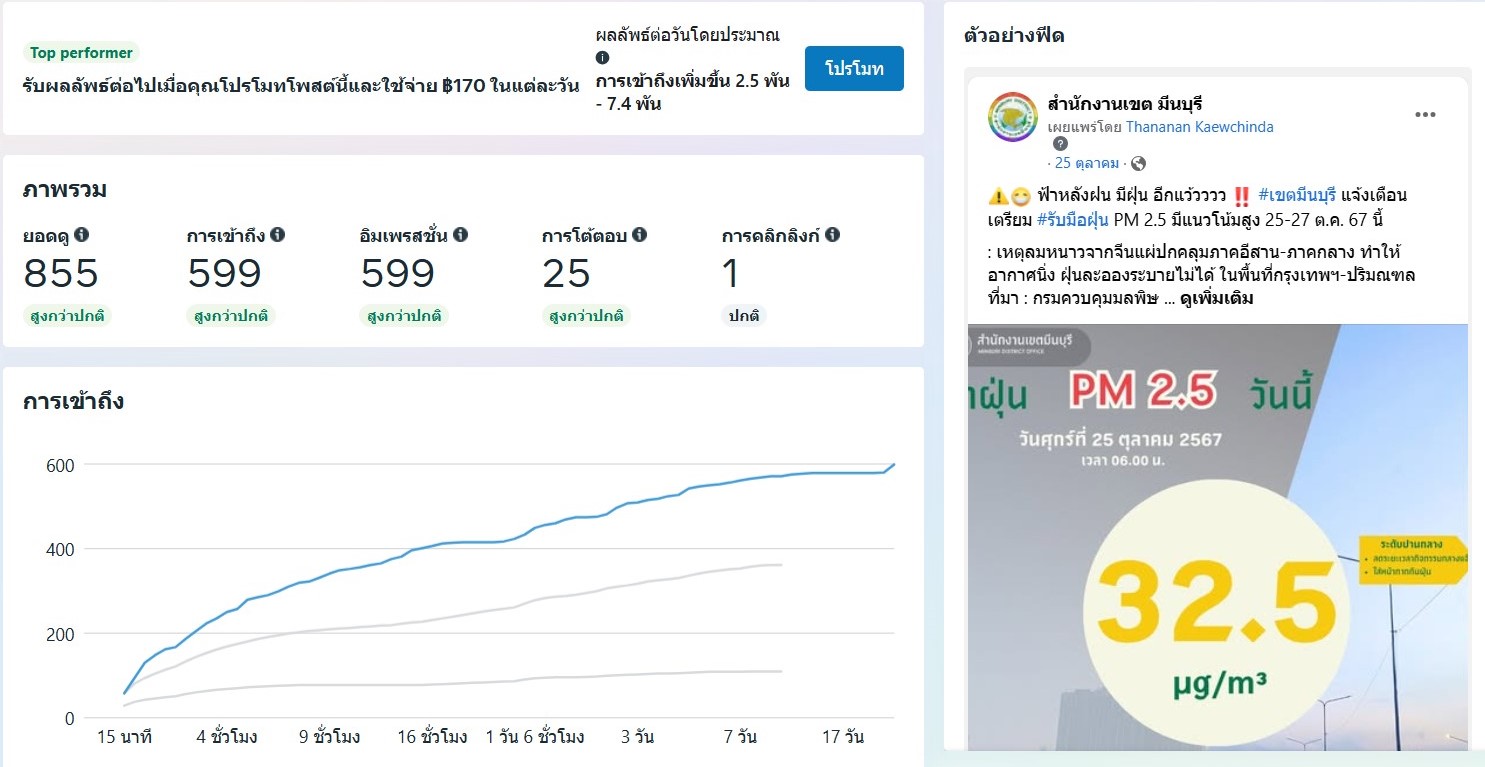Screen dimensions: 1485x767
Task: Click the info icon next to การเข้าถึง metric
Action: [278, 235]
